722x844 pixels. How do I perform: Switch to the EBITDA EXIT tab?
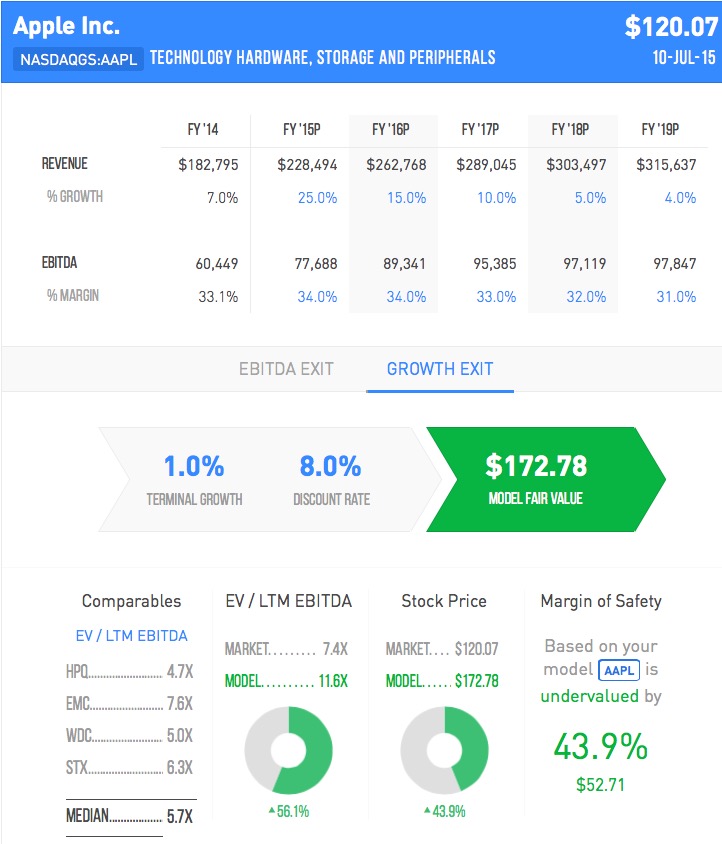286,368
